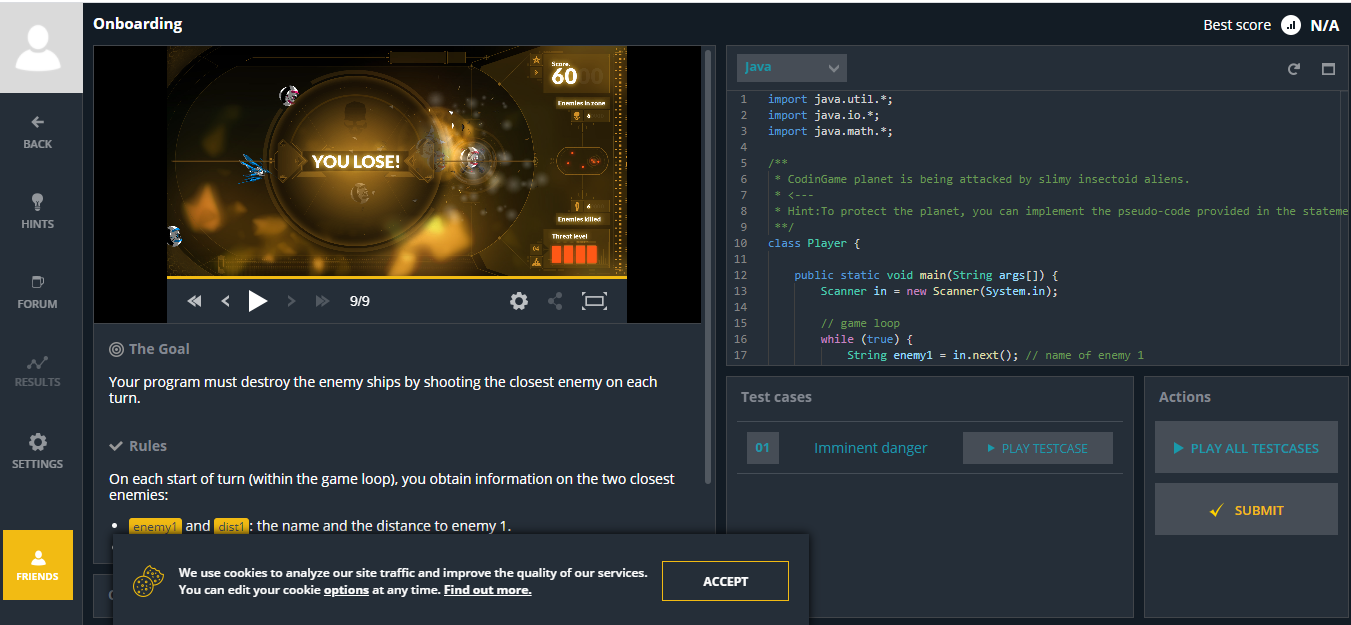The image size is (1351, 625).
Task: Go back using the BACK arrow
Action: point(38,132)
